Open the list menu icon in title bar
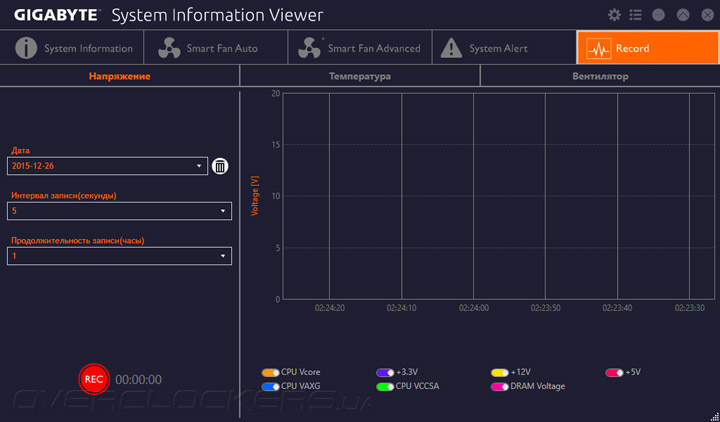The image size is (720, 422). (x=636, y=15)
